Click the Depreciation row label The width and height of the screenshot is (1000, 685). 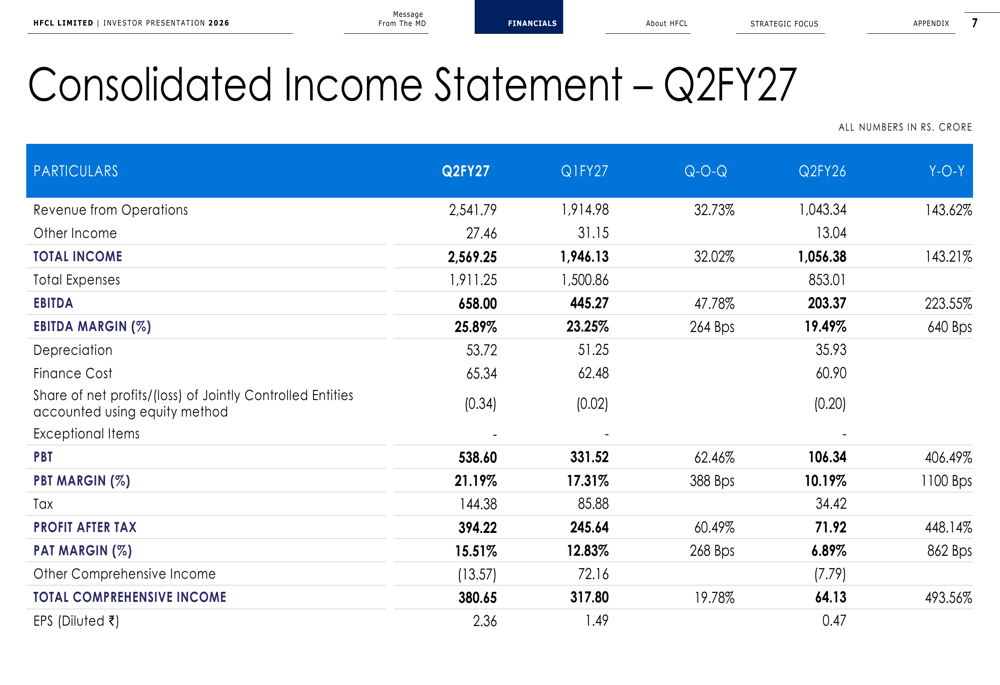73,350
